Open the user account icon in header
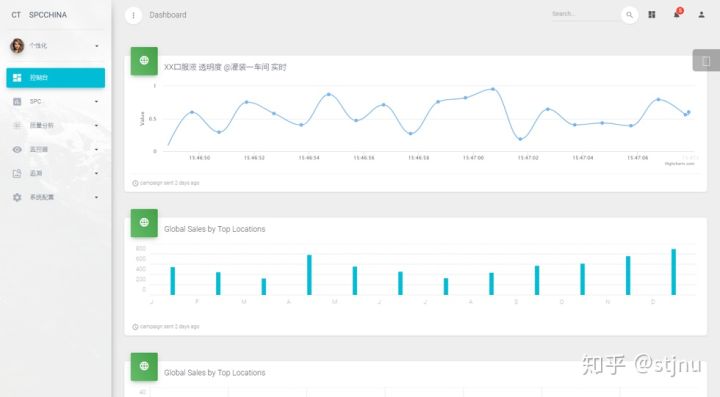Viewport: 720px width, 397px height. (701, 15)
